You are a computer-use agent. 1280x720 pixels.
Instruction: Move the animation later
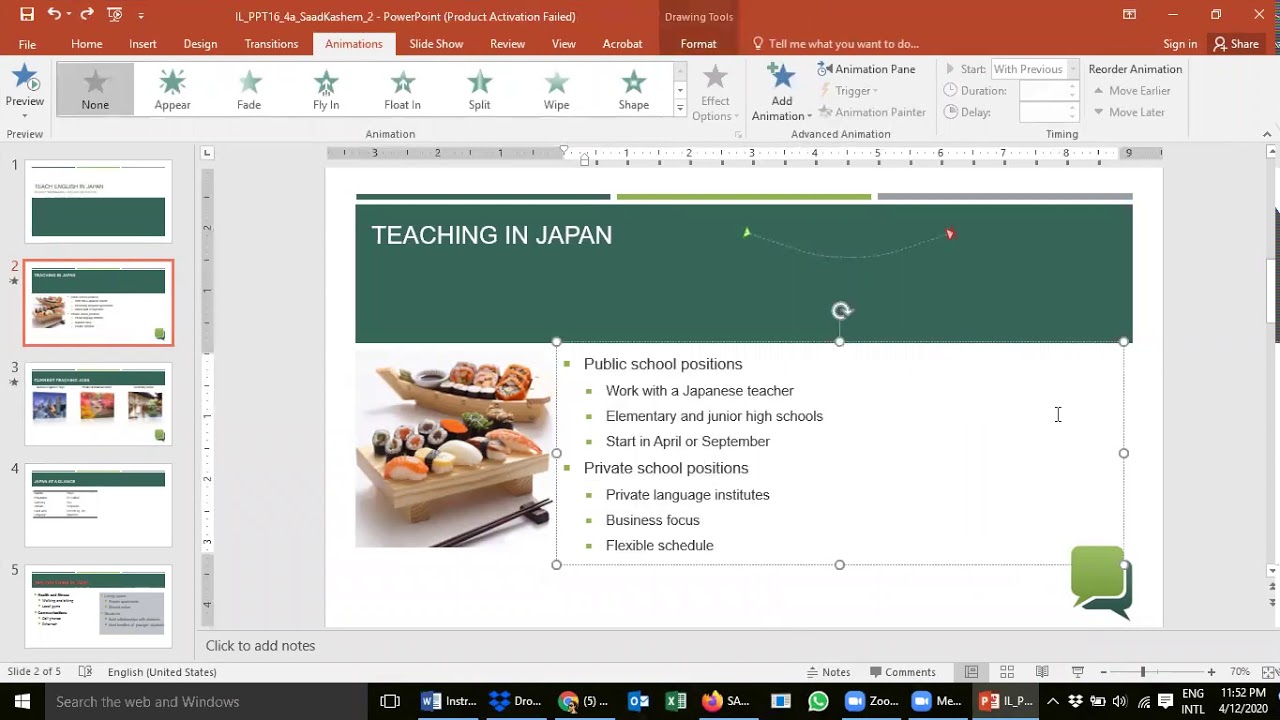pyautogui.click(x=1128, y=113)
